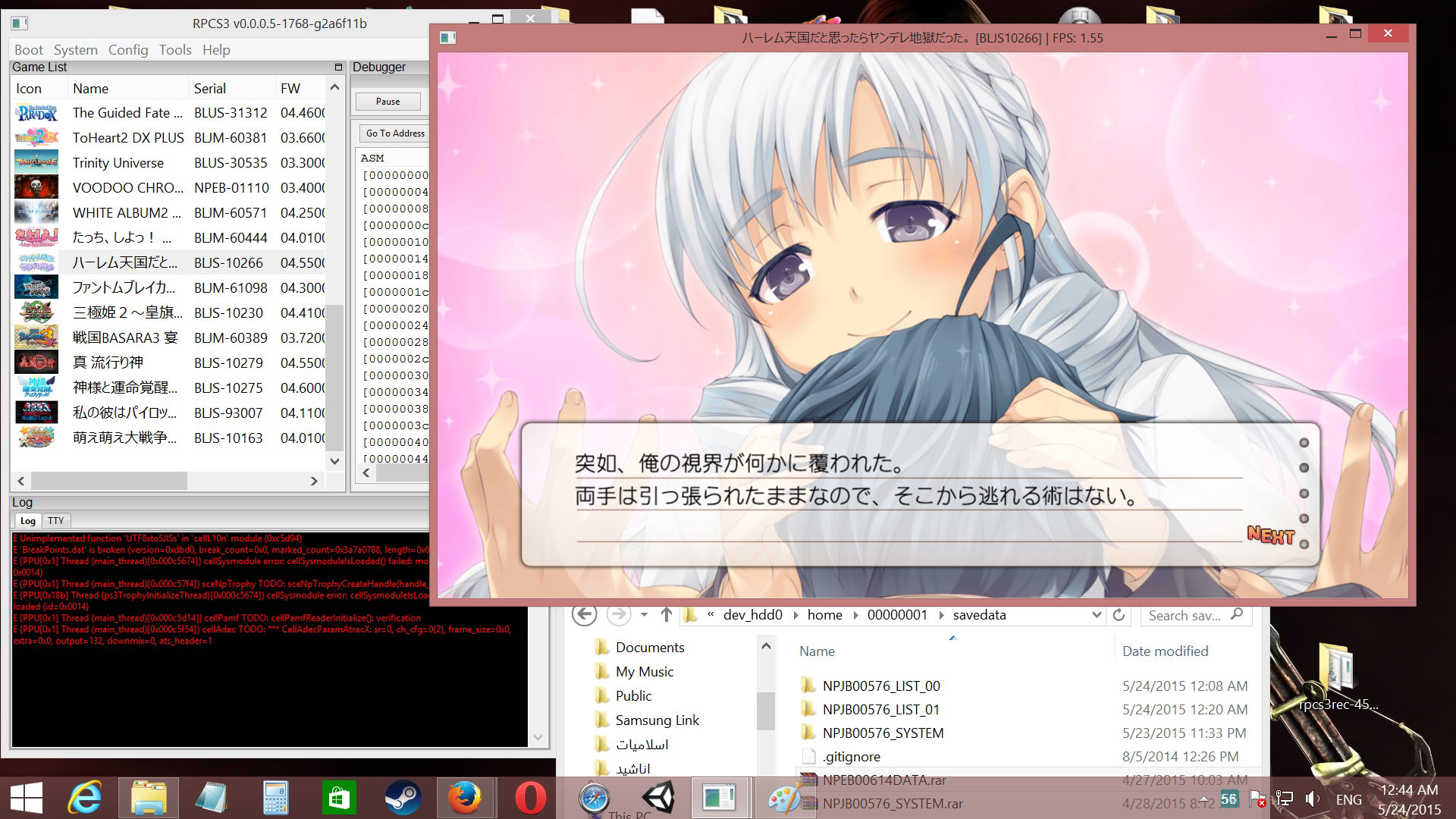Image resolution: width=1456 pixels, height=819 pixels.
Task: Switch to the TTY tab
Action: (x=56, y=521)
